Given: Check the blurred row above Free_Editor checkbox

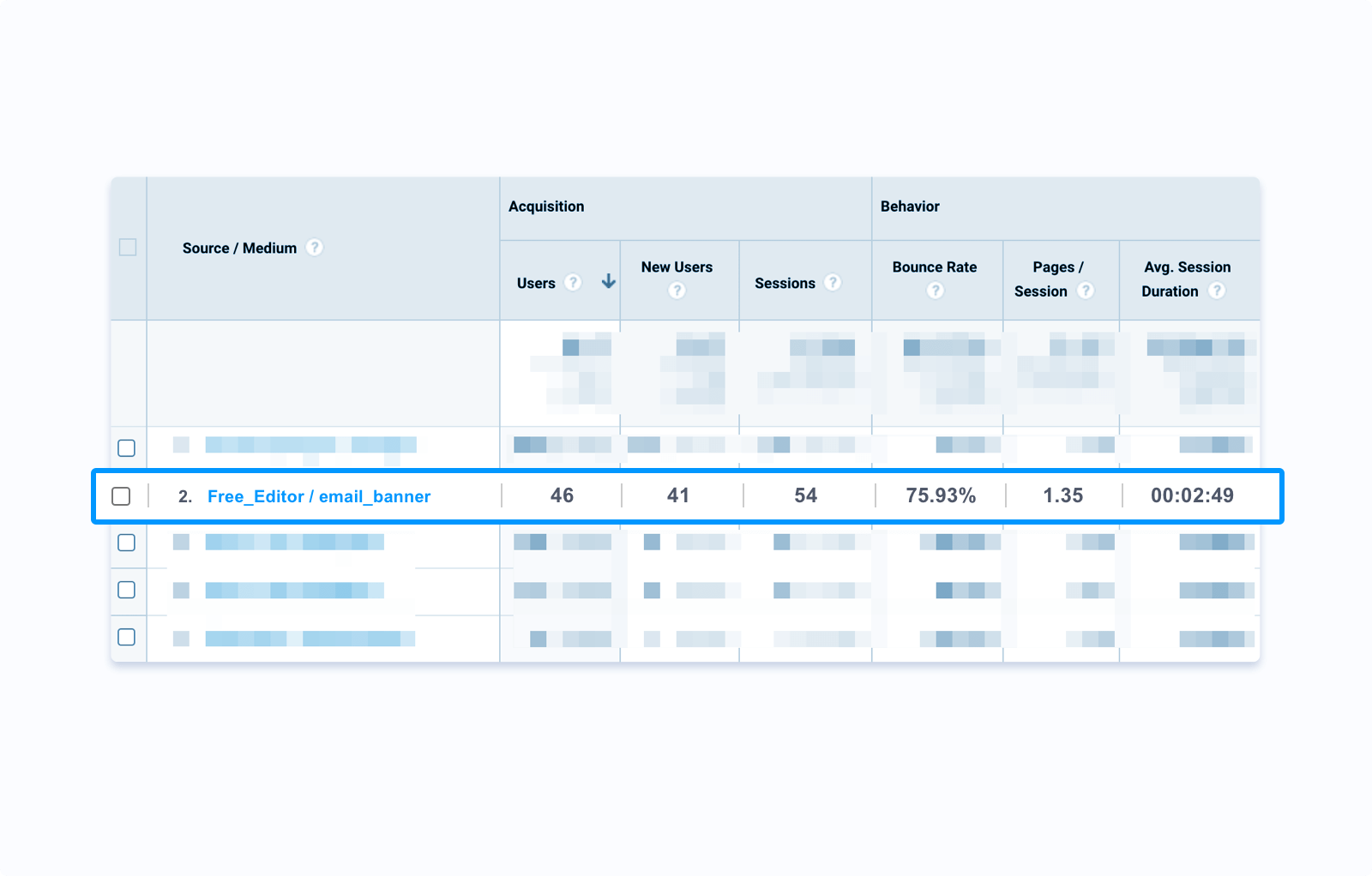Looking at the screenshot, I should coord(126,448).
